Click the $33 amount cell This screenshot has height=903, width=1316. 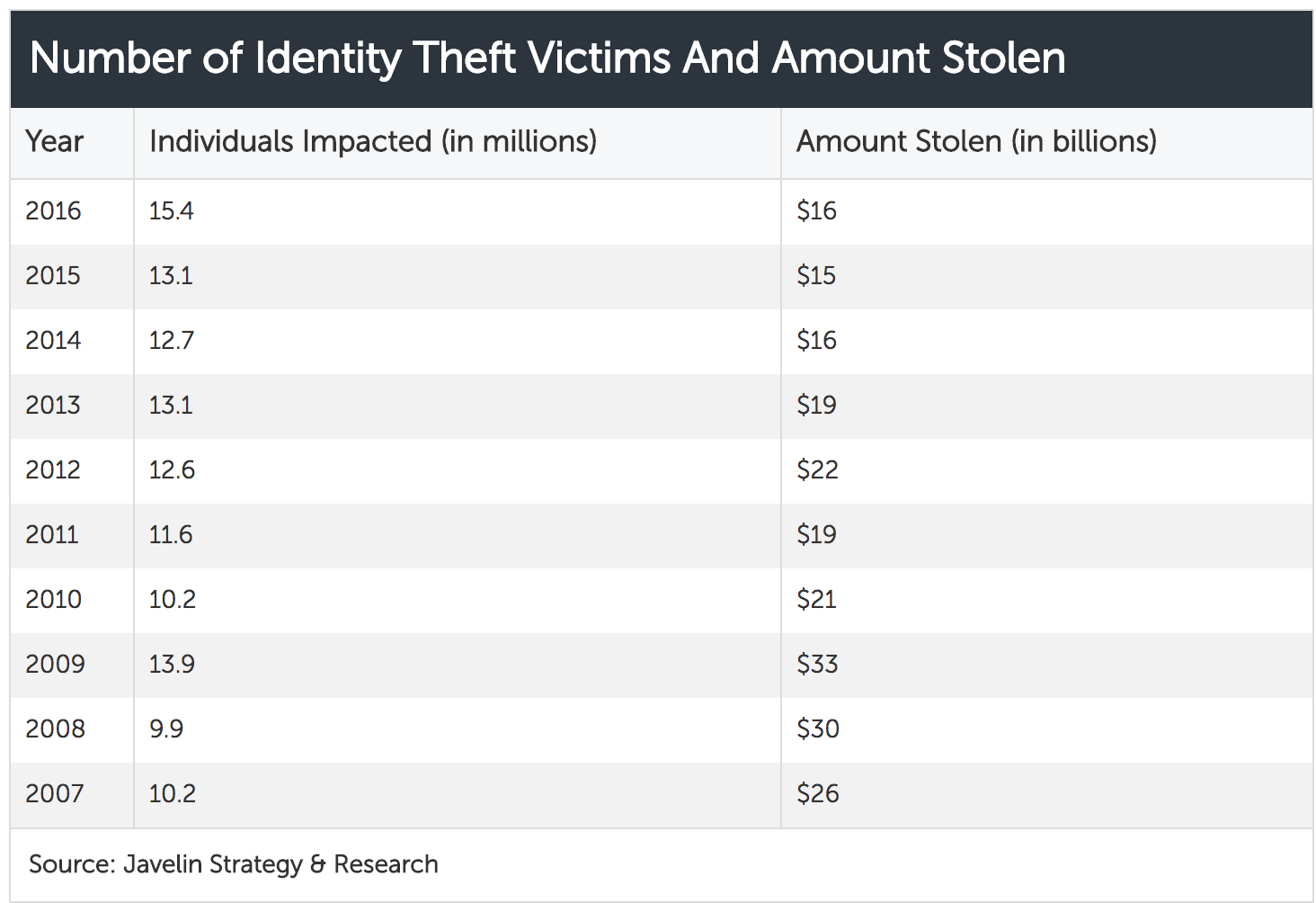tap(817, 664)
